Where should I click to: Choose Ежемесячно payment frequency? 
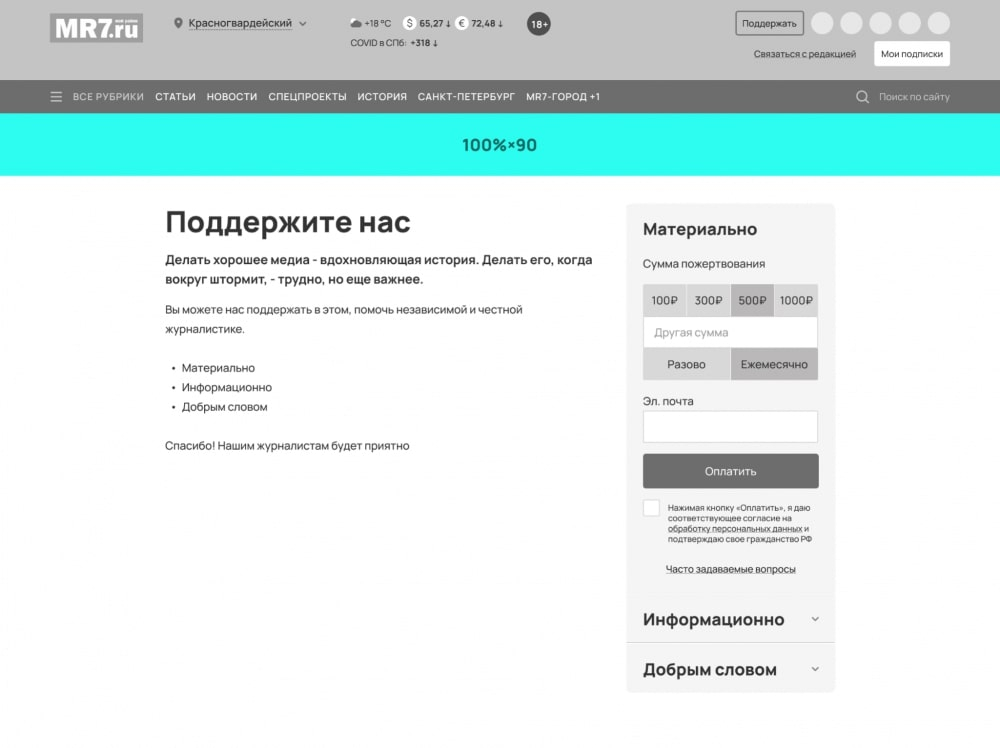point(774,364)
